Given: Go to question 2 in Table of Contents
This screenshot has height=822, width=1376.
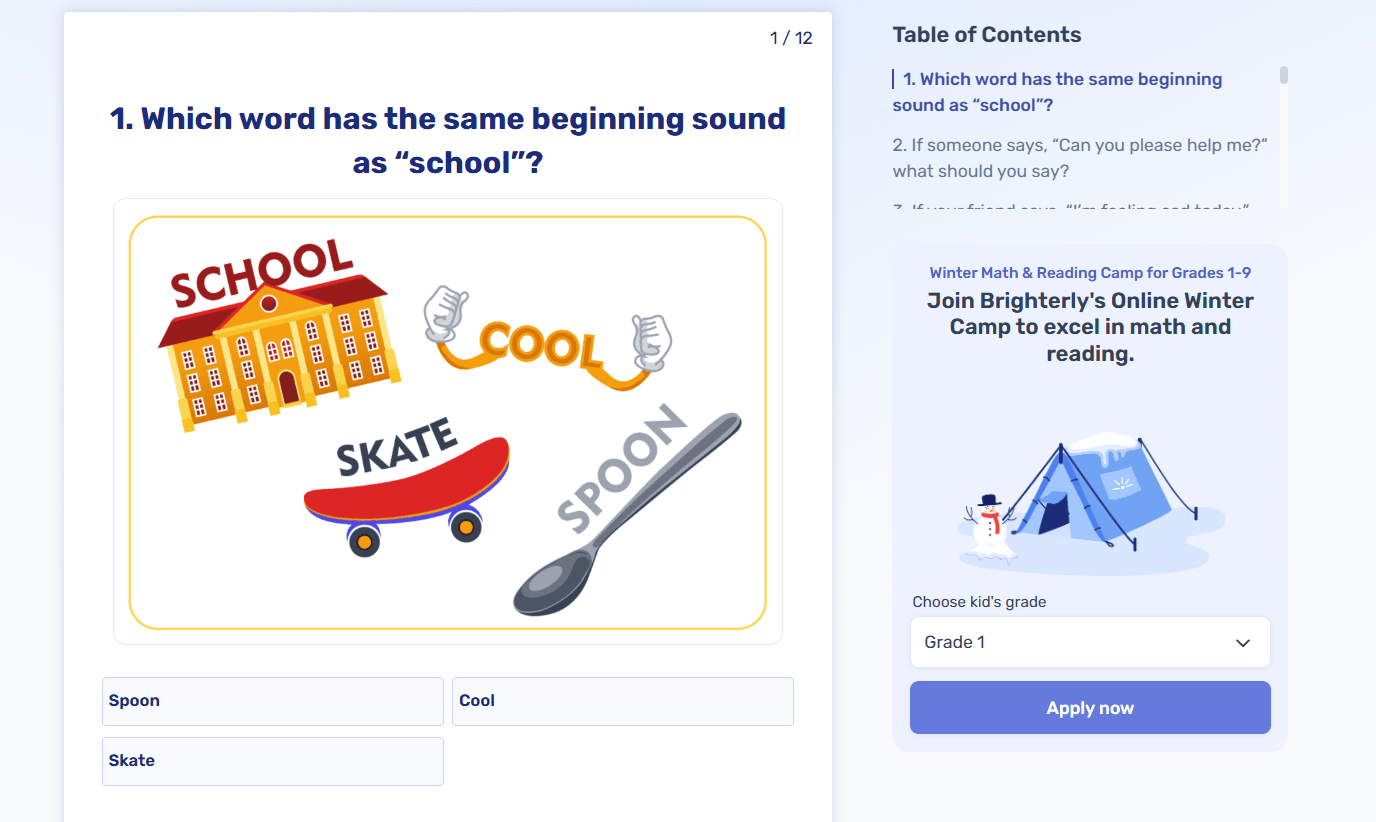Looking at the screenshot, I should pos(1080,158).
